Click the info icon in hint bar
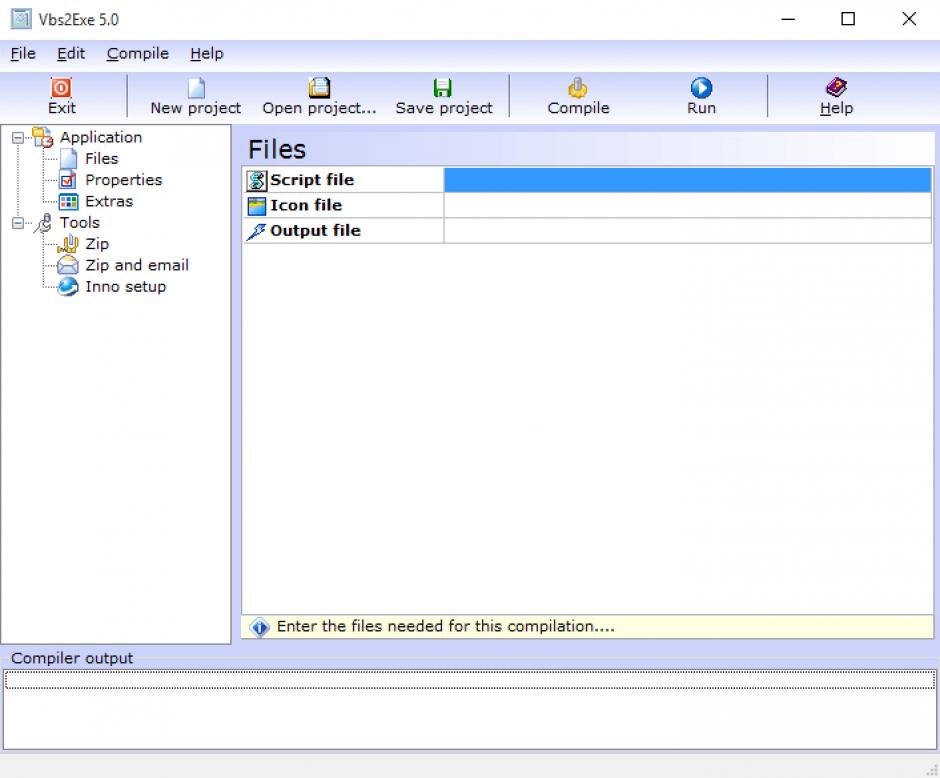This screenshot has width=940, height=778. (x=260, y=627)
